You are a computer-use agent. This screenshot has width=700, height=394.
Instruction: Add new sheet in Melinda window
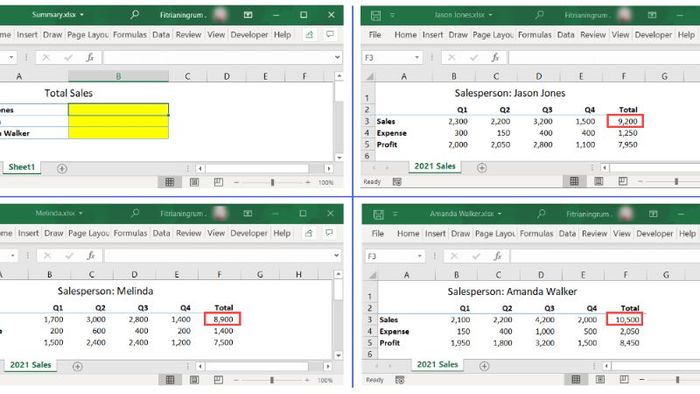(77, 366)
